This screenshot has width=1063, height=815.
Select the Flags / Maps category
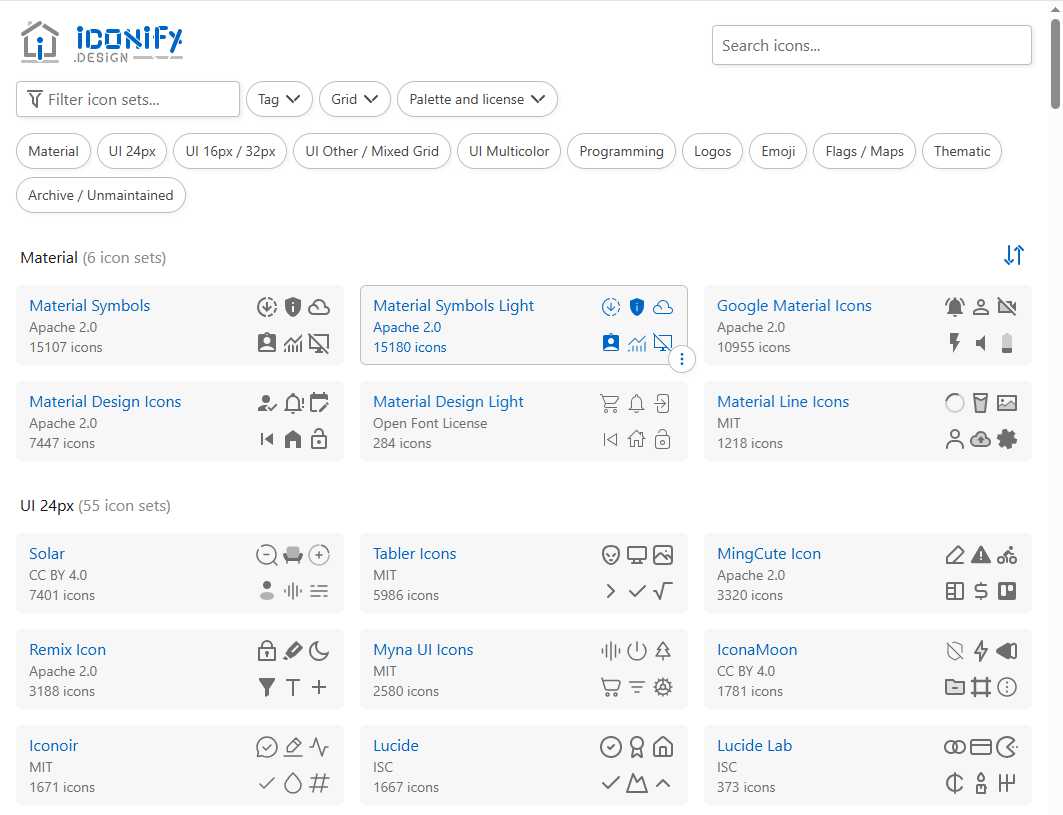[864, 151]
